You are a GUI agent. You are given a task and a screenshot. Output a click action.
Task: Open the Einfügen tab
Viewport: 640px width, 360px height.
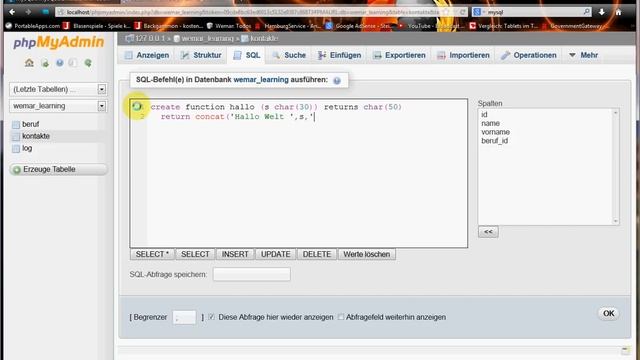[340, 55]
